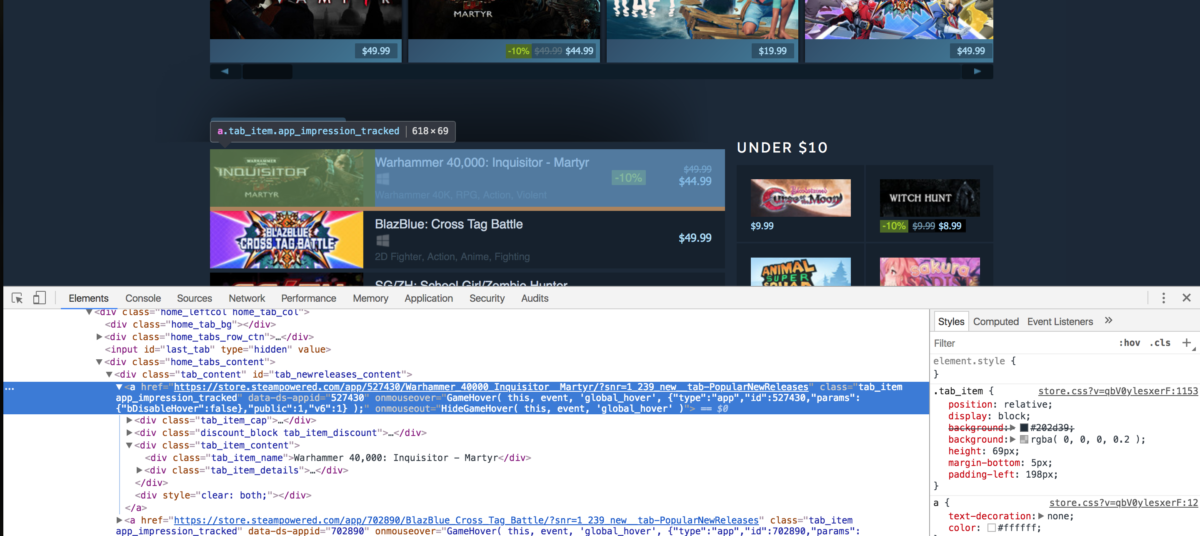
Task: Open color picker for #202d39 swatch
Action: [1024, 427]
